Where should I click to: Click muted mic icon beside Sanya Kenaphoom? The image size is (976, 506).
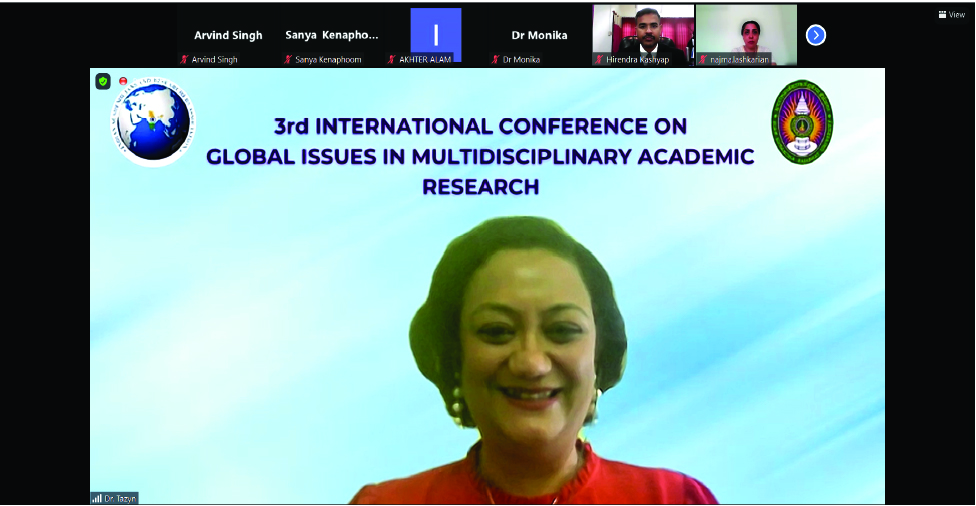coord(288,60)
